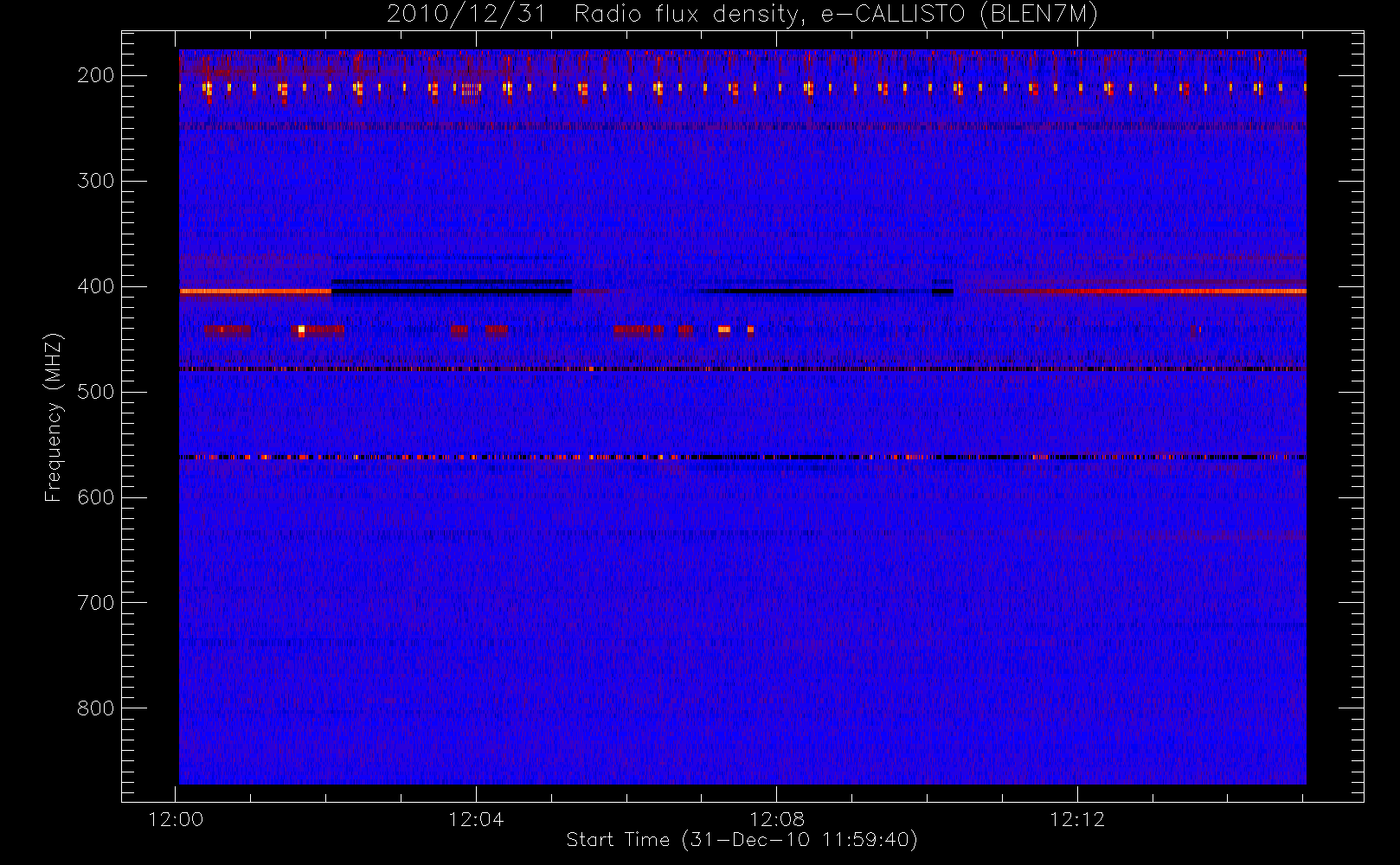This screenshot has width=1400, height=865.
Task: Click the 600 frequency tick label
Action: point(96,497)
